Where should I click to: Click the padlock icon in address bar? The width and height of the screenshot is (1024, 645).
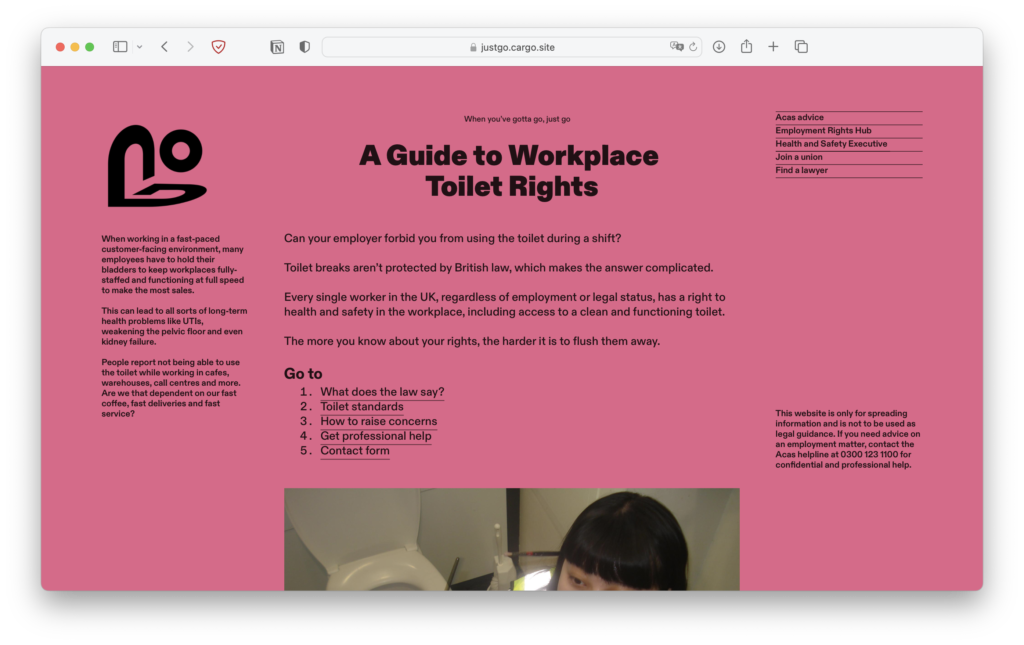[x=473, y=48]
